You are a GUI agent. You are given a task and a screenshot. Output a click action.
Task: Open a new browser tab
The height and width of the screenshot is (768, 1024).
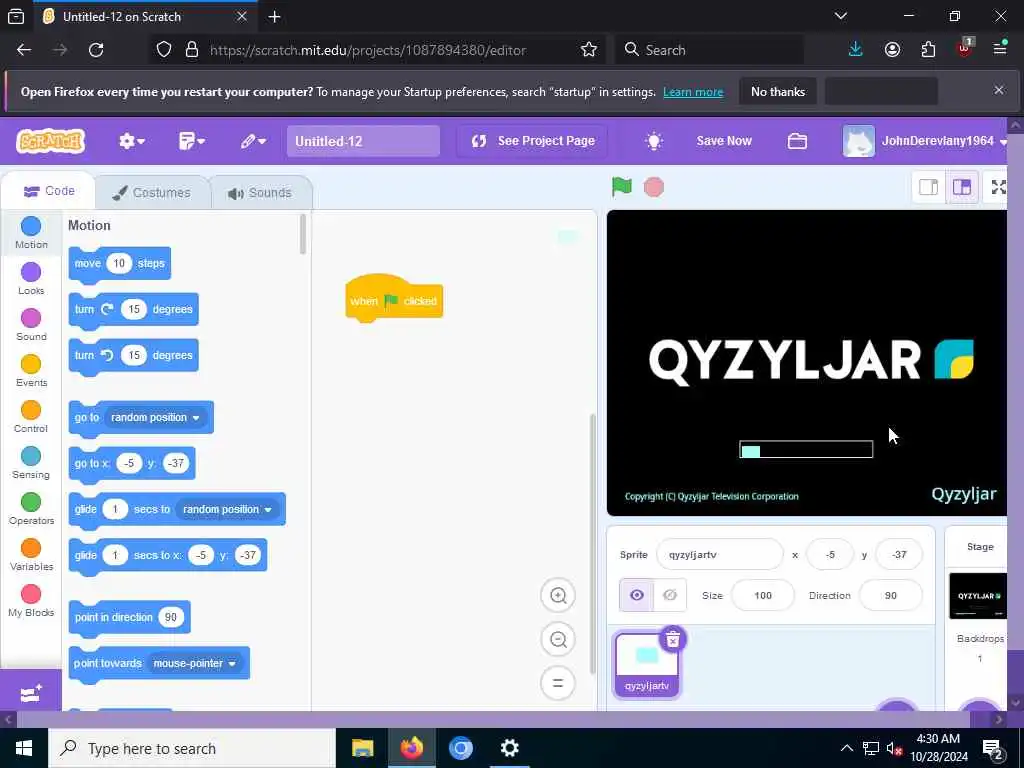(x=274, y=17)
